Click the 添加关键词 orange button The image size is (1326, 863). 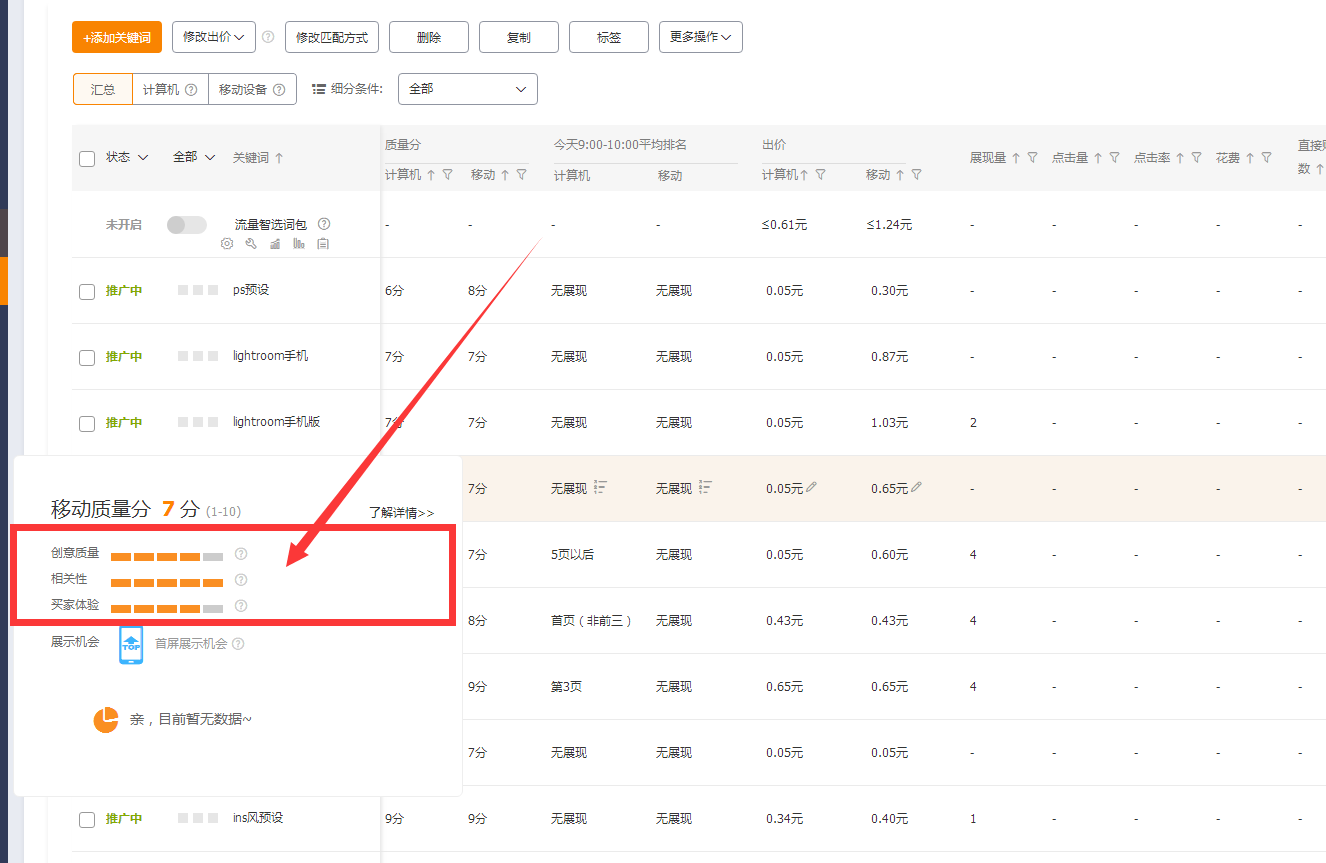point(117,37)
